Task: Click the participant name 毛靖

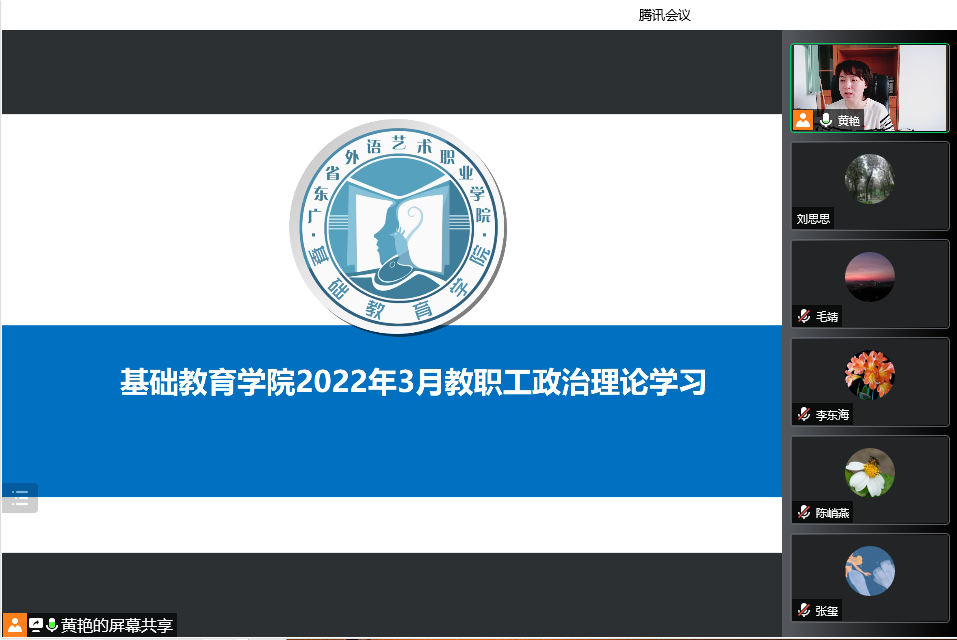Action: (x=827, y=317)
